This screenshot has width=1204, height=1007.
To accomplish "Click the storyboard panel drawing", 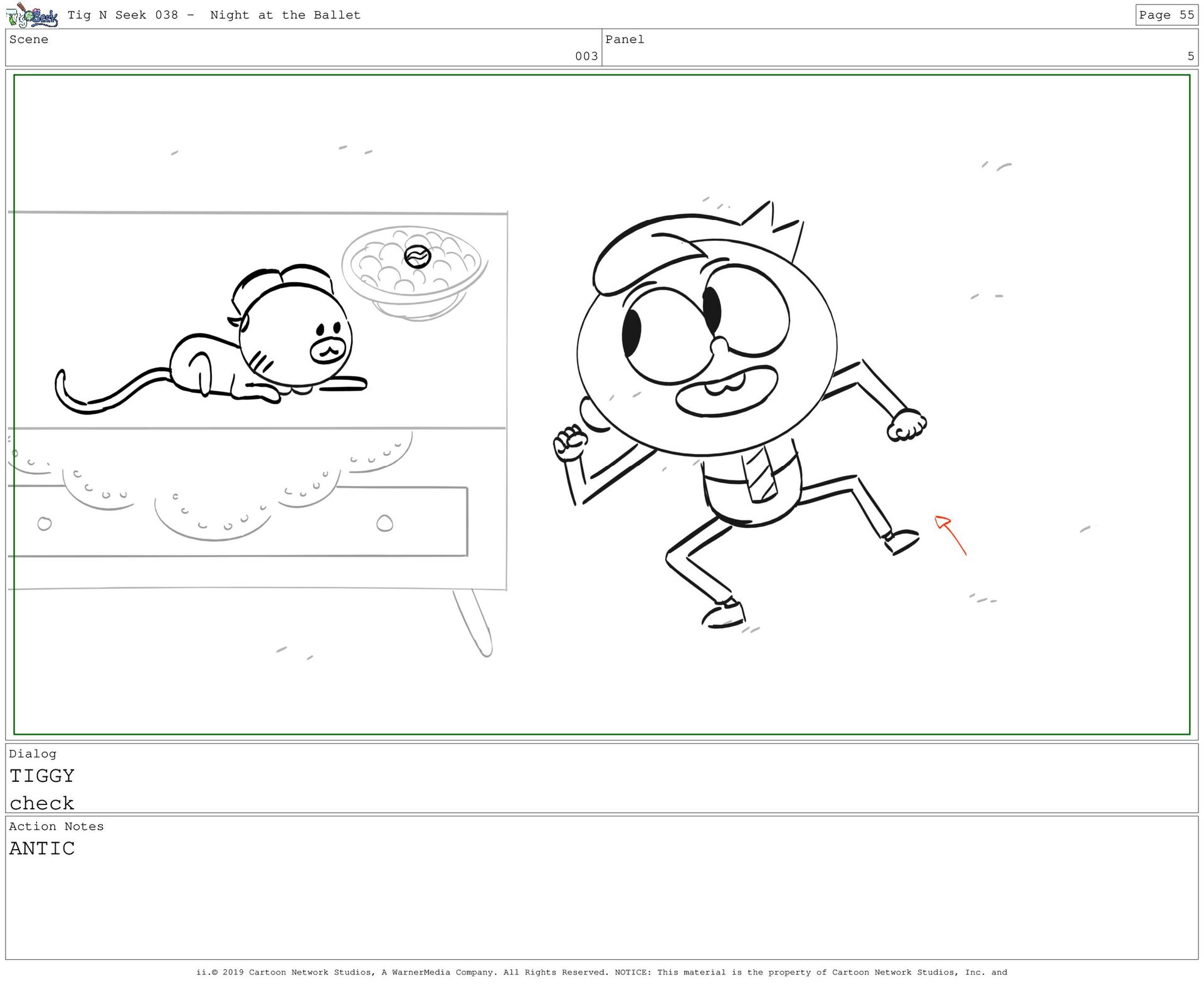I will (601, 404).
